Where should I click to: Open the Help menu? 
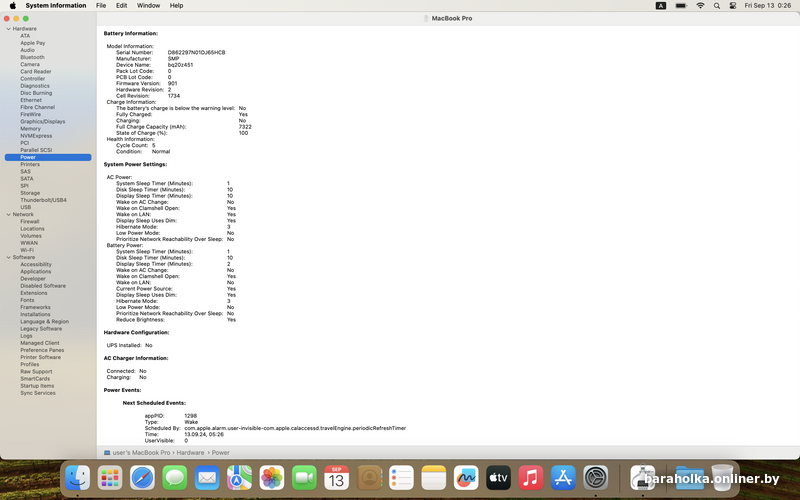(177, 6)
